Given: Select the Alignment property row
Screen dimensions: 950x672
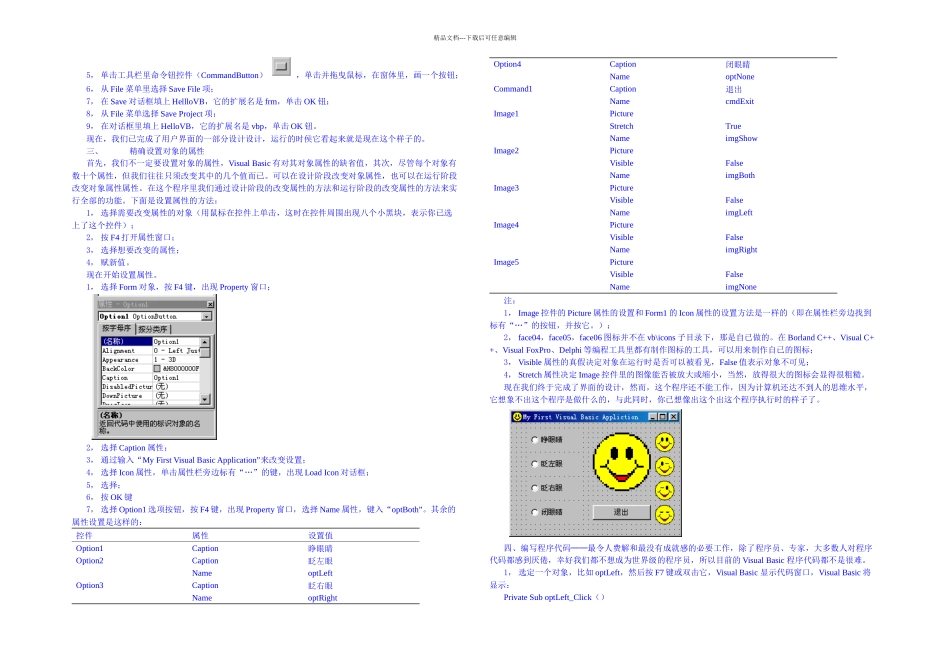Looking at the screenshot, I should coord(150,351).
